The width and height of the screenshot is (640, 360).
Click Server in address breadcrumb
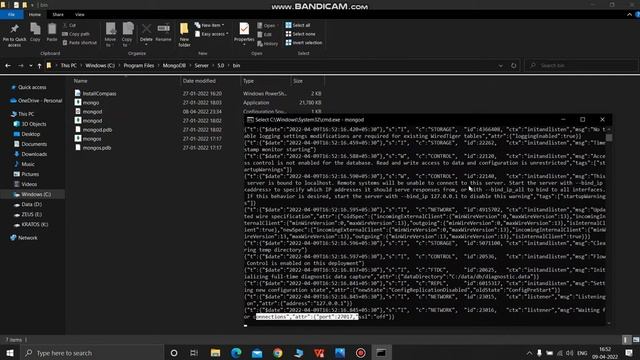(x=202, y=65)
